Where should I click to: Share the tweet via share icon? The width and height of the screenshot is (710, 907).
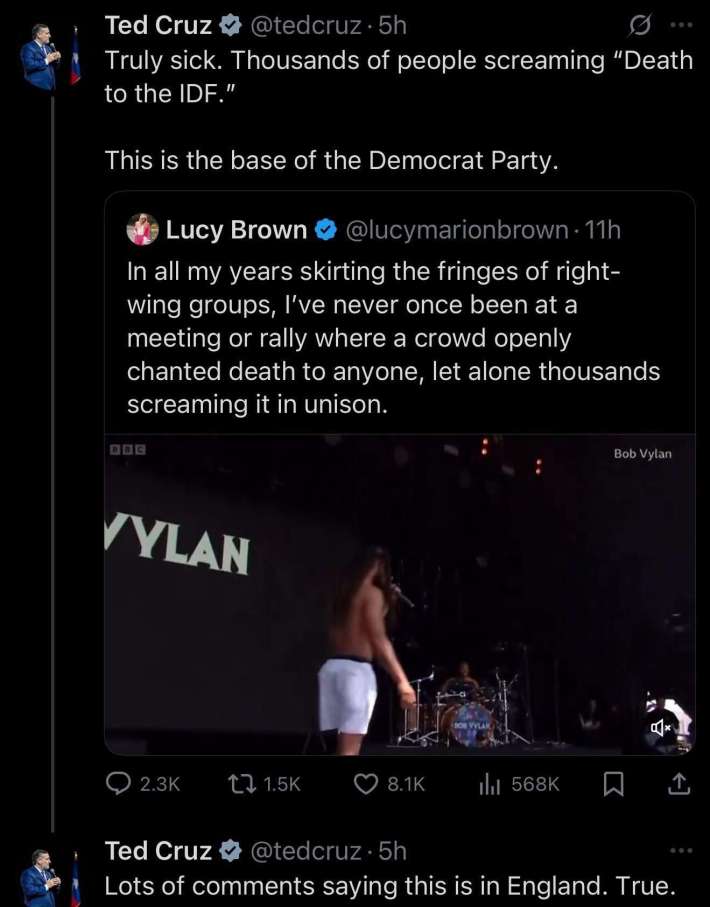pyautogui.click(x=679, y=784)
